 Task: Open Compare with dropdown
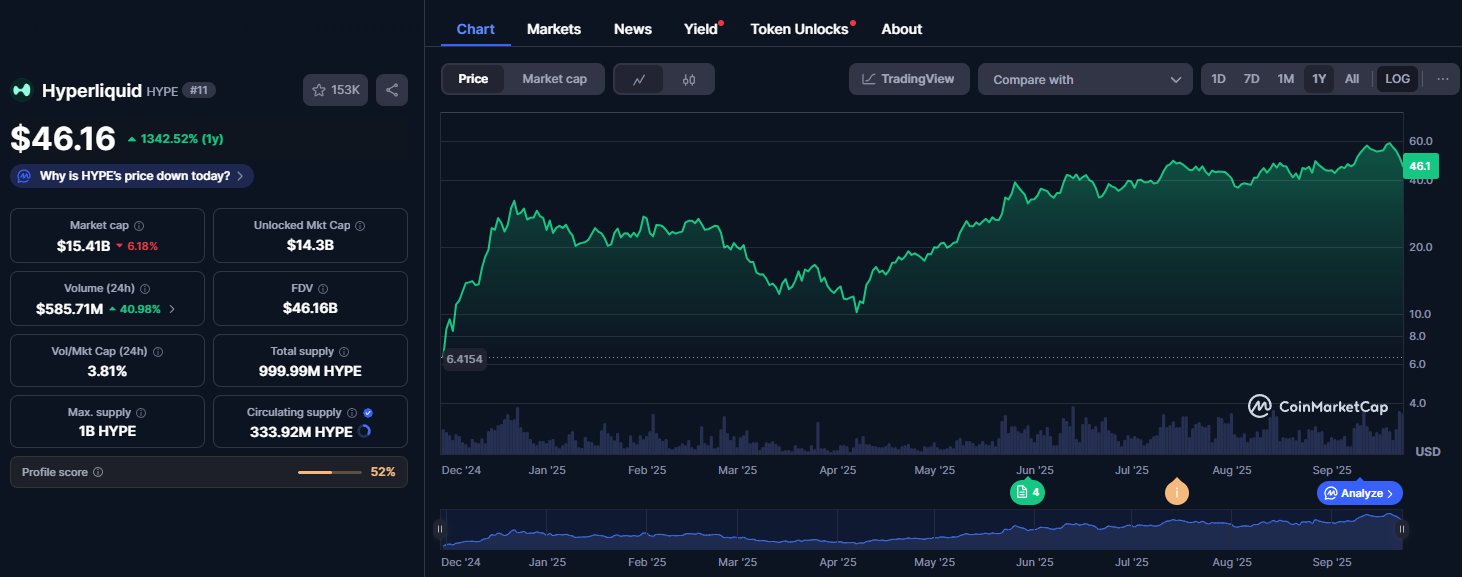pos(1085,80)
